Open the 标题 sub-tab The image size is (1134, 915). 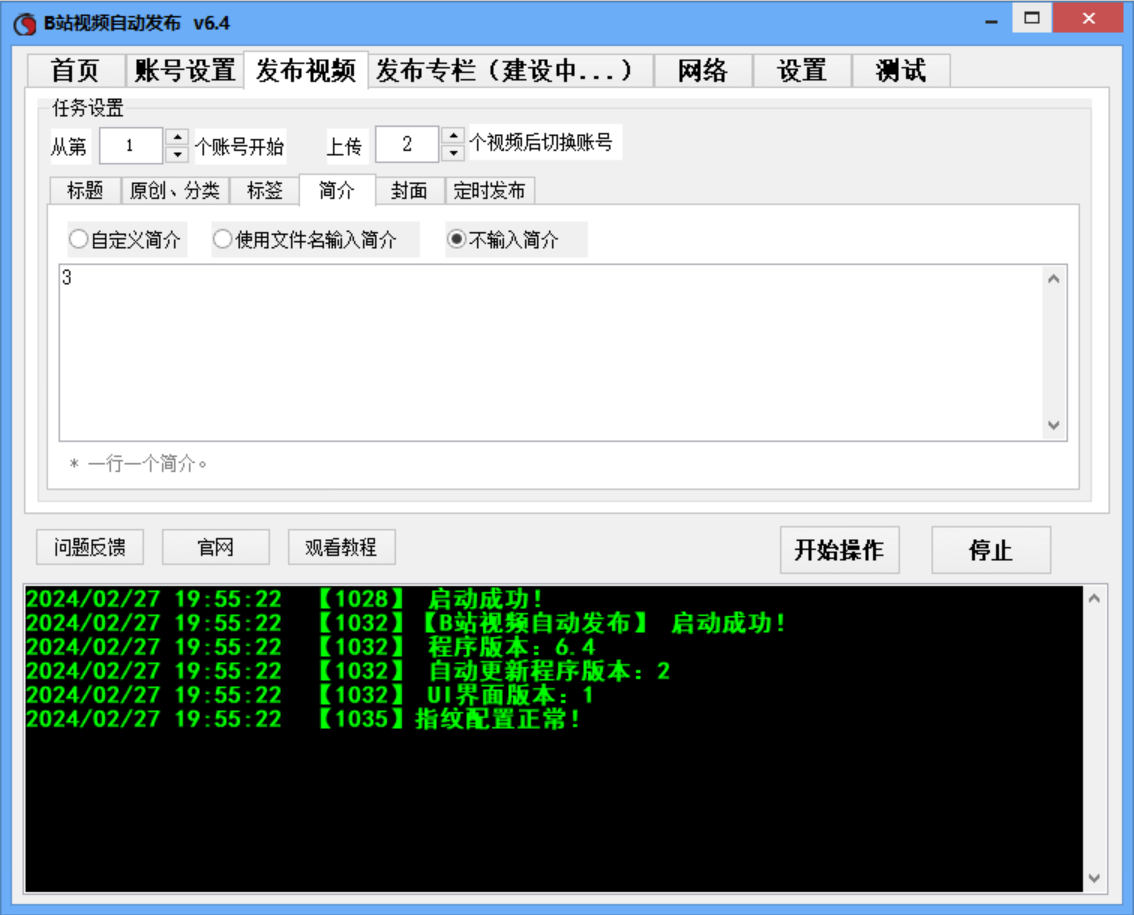(x=85, y=191)
